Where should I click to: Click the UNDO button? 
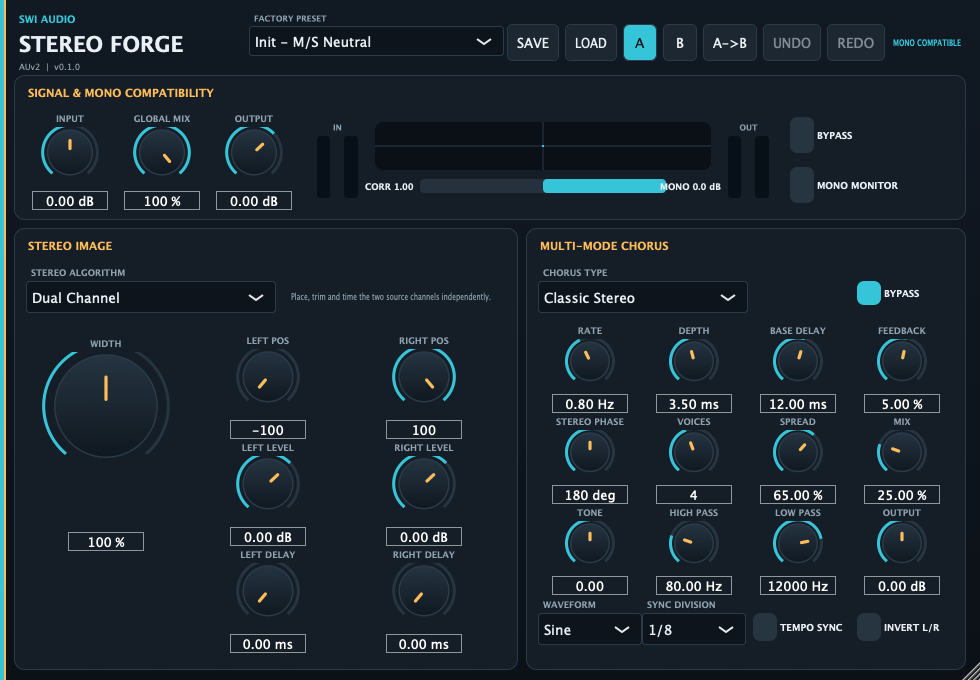pos(792,42)
